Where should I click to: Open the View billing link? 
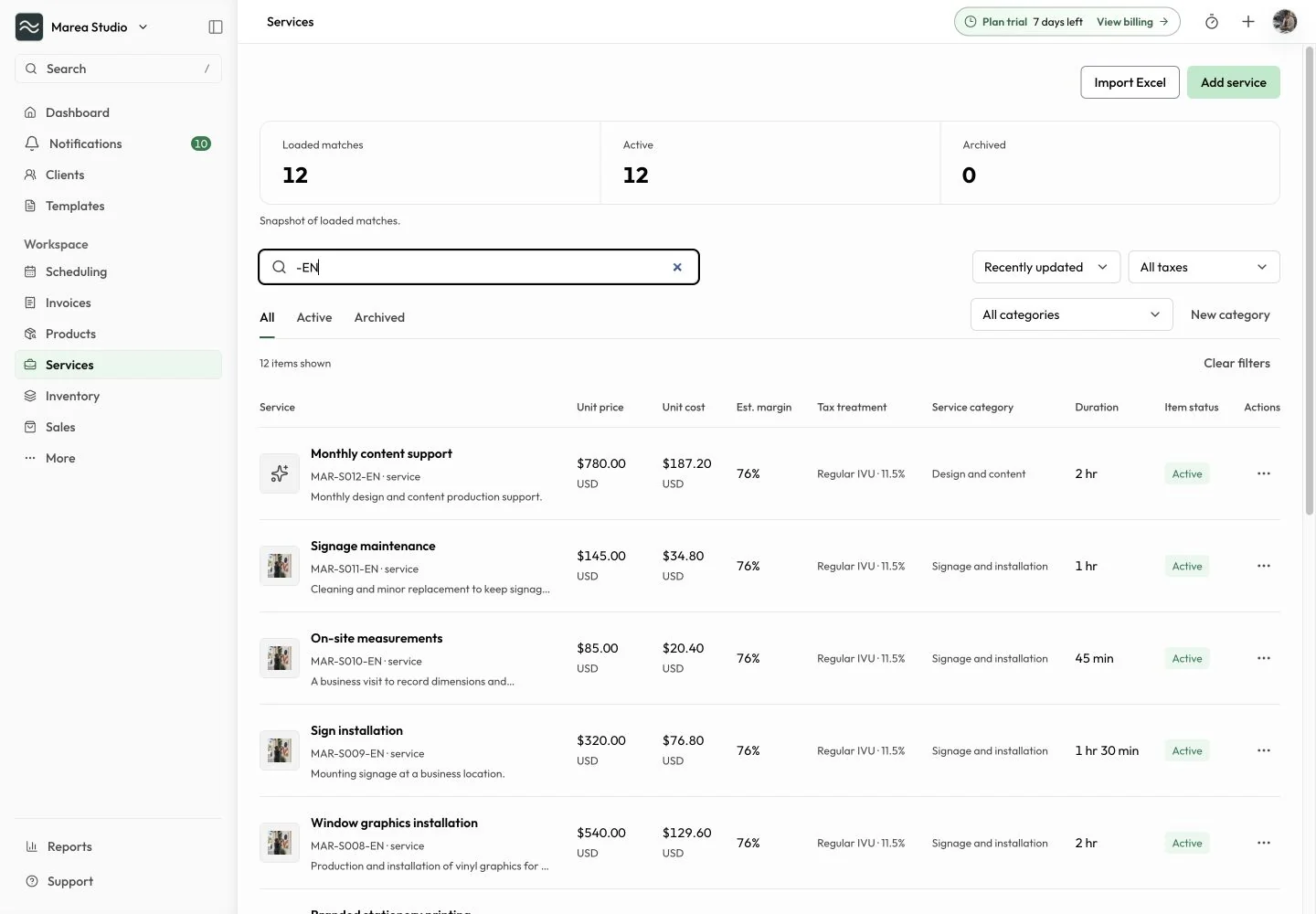coord(1132,22)
